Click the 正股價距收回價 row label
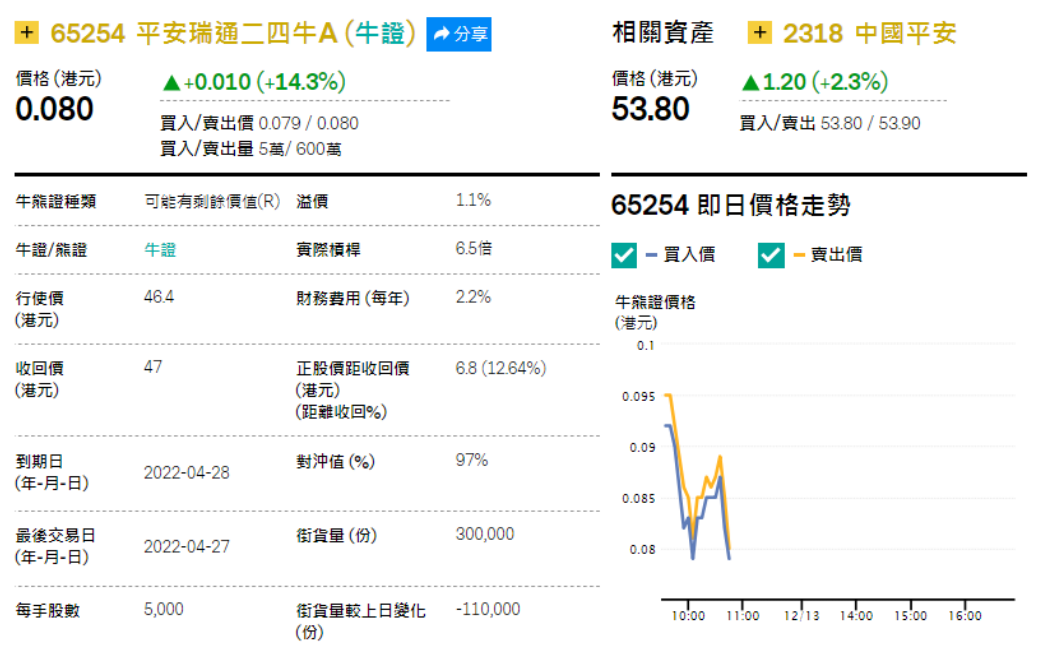Viewport: 1048px width, 650px height. click(353, 390)
